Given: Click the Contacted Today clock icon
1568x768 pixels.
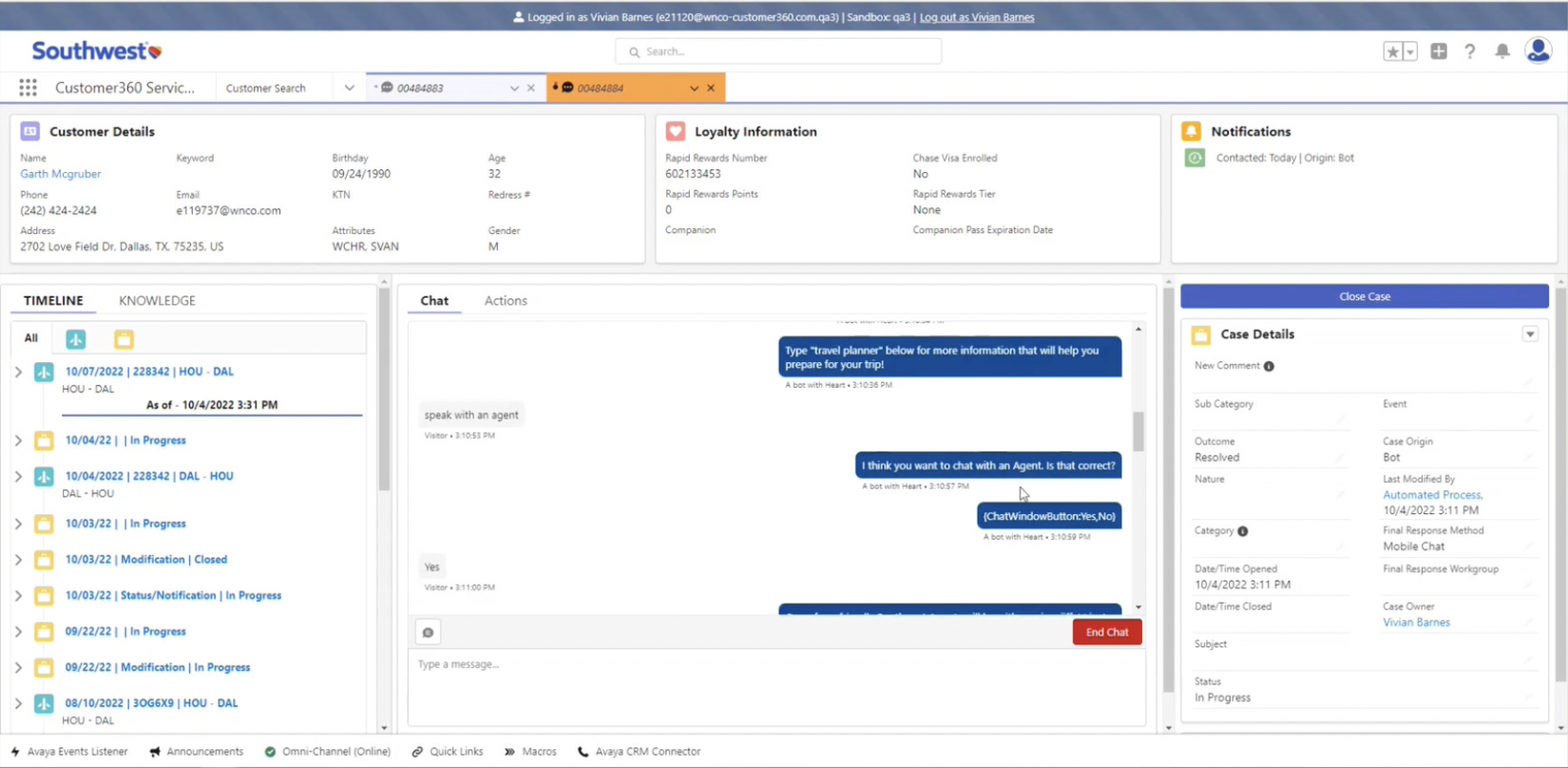Looking at the screenshot, I should (x=1195, y=158).
